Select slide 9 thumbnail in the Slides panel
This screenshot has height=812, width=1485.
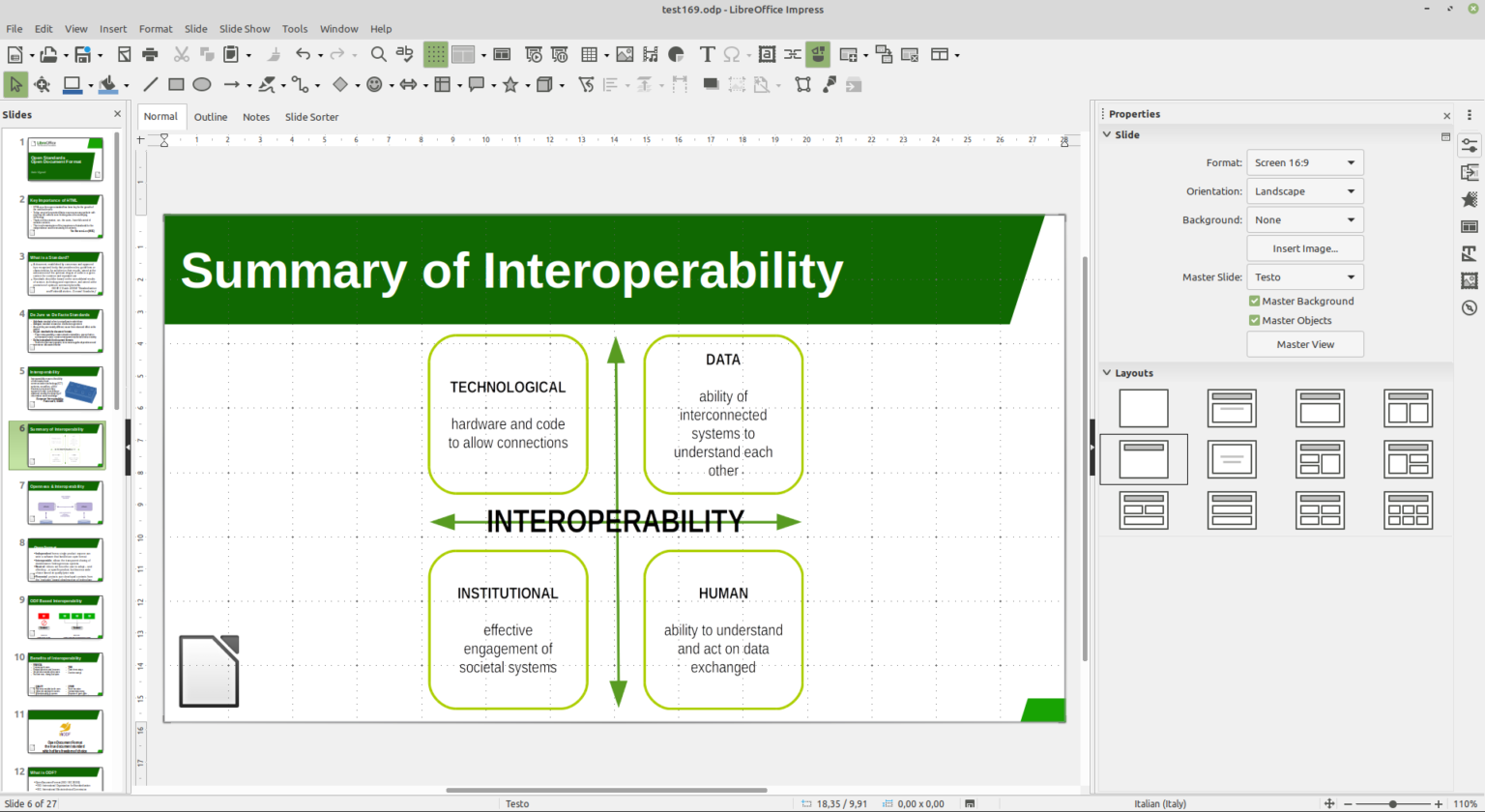tap(64, 617)
